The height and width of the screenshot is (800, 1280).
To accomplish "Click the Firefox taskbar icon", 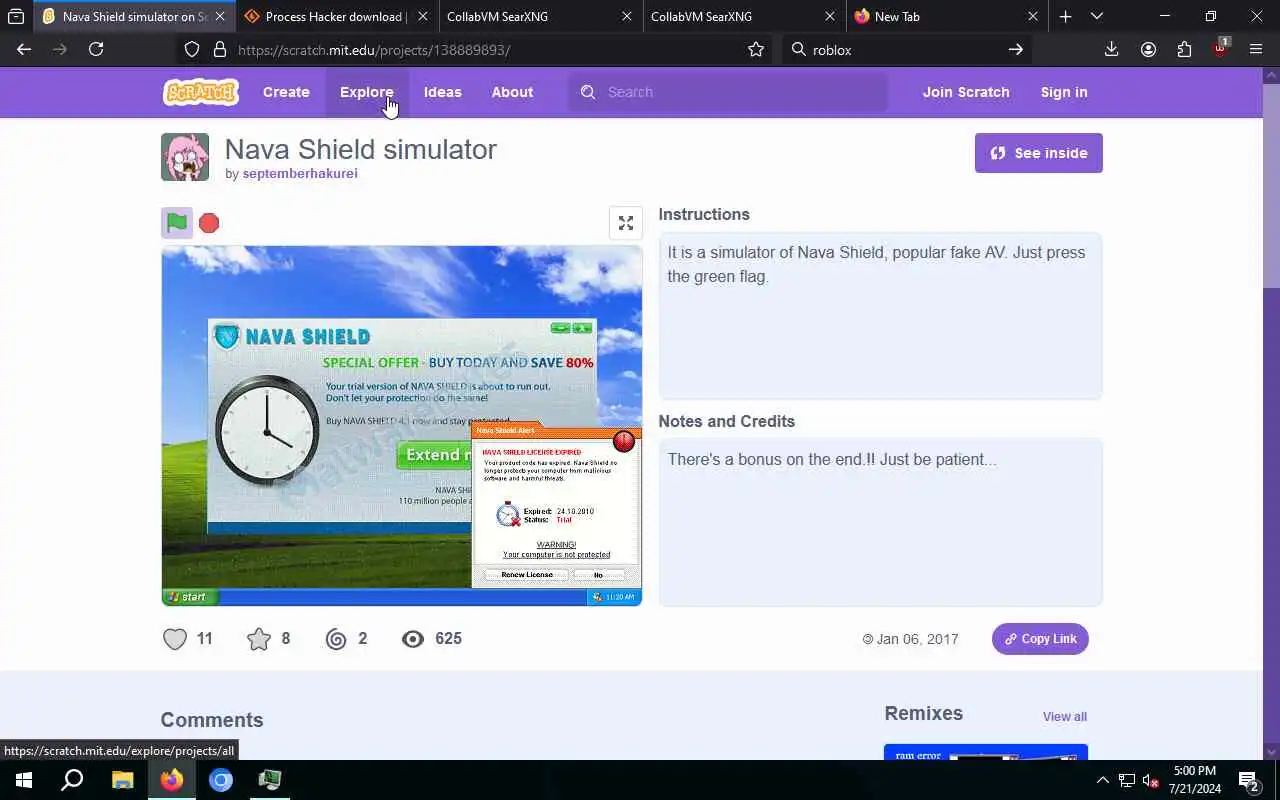I will pos(172,780).
